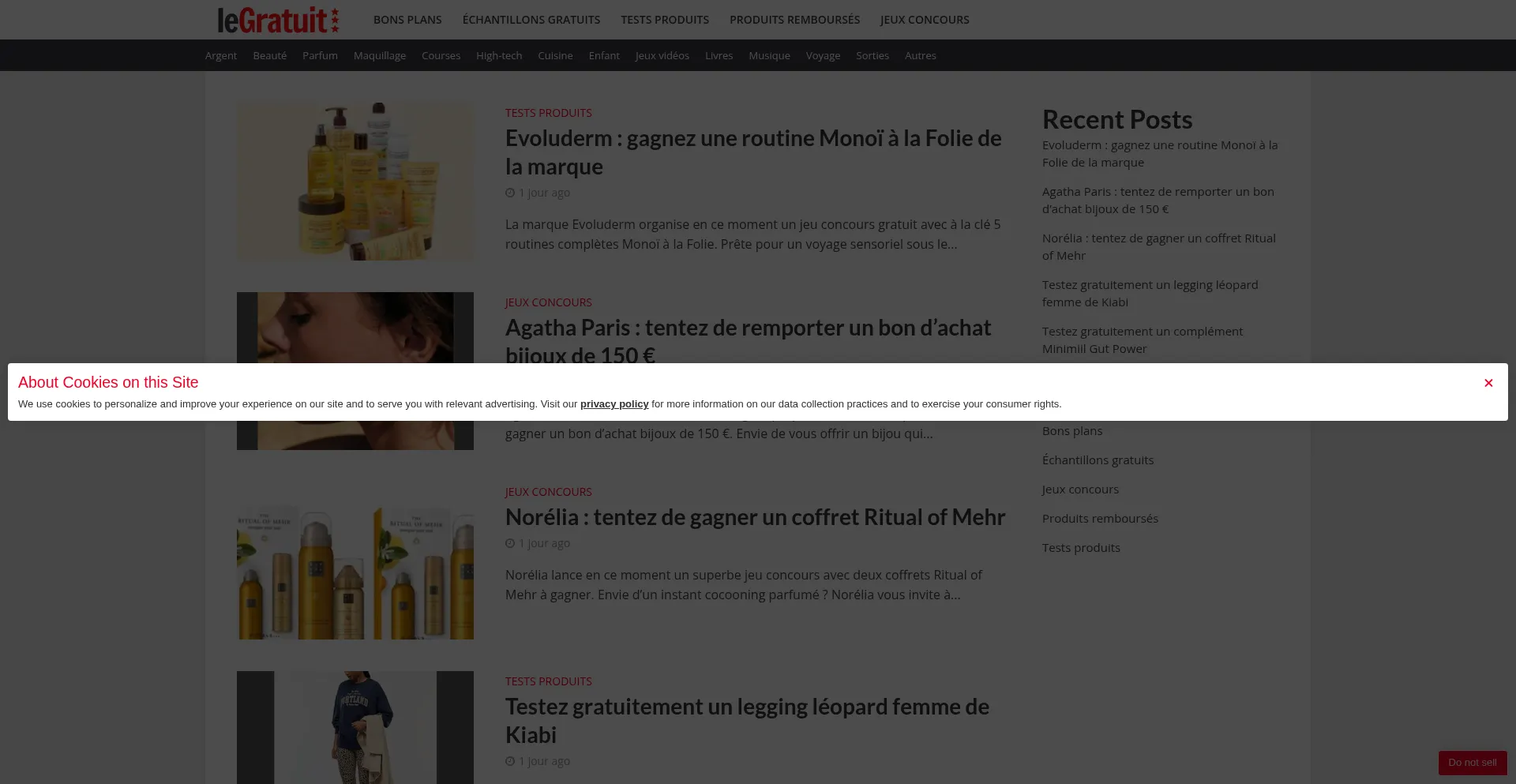The image size is (1516, 784).
Task: Open the Sorties category
Action: click(872, 55)
